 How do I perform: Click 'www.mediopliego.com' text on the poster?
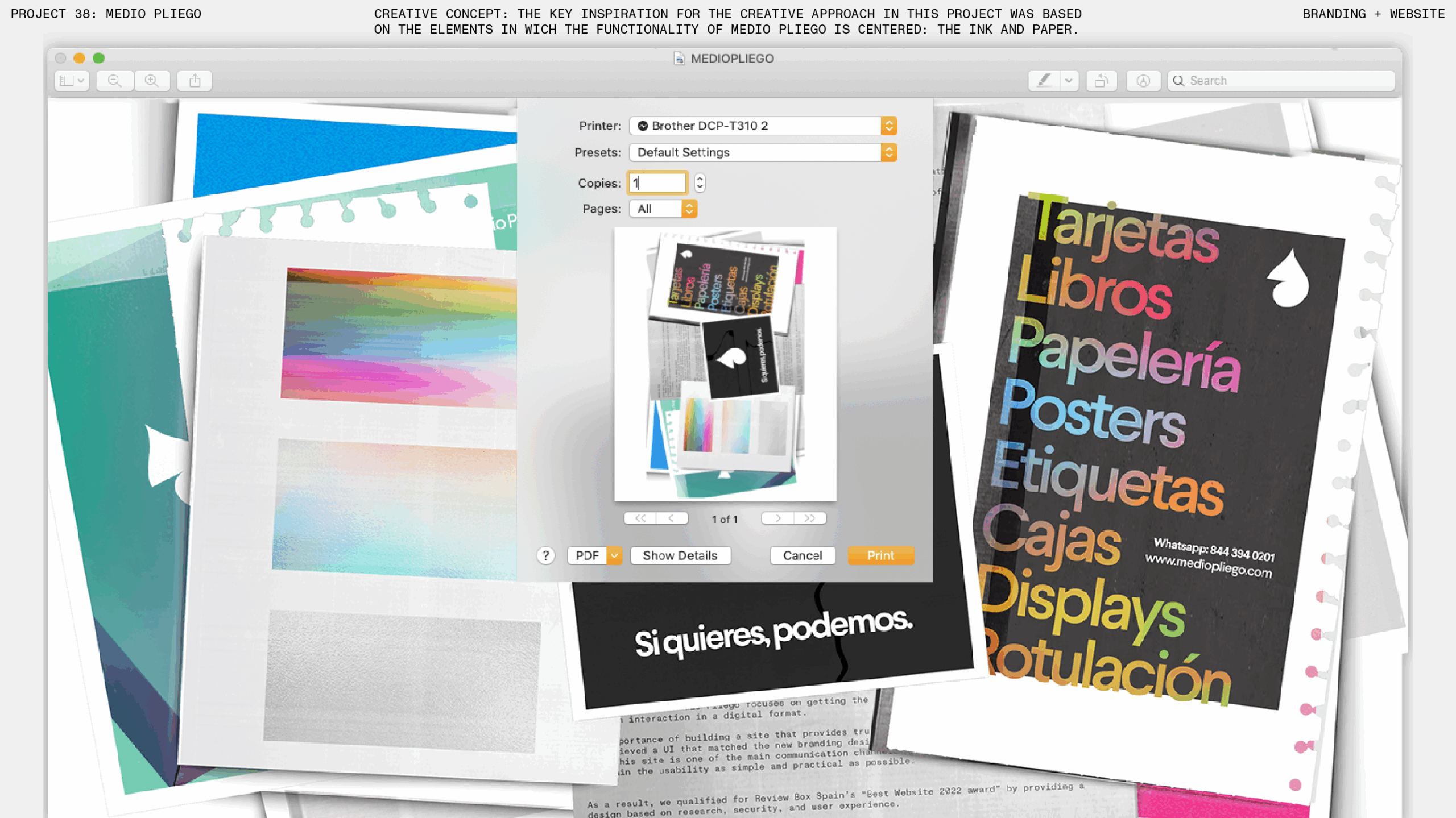pyautogui.click(x=1209, y=566)
